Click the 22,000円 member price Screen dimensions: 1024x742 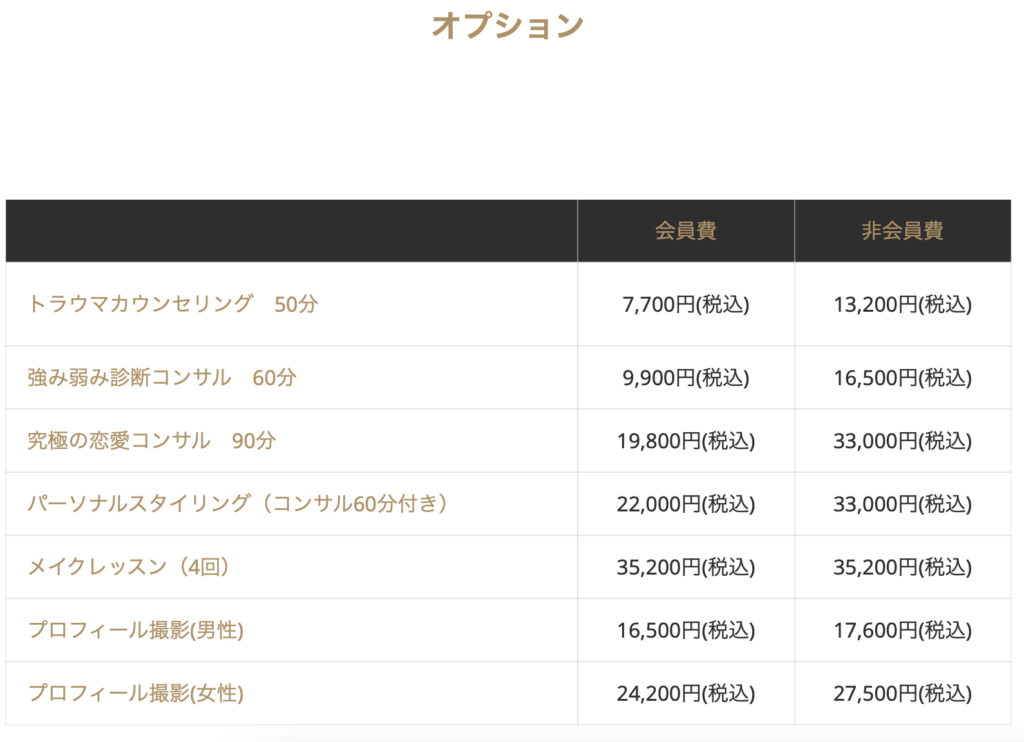coord(685,504)
